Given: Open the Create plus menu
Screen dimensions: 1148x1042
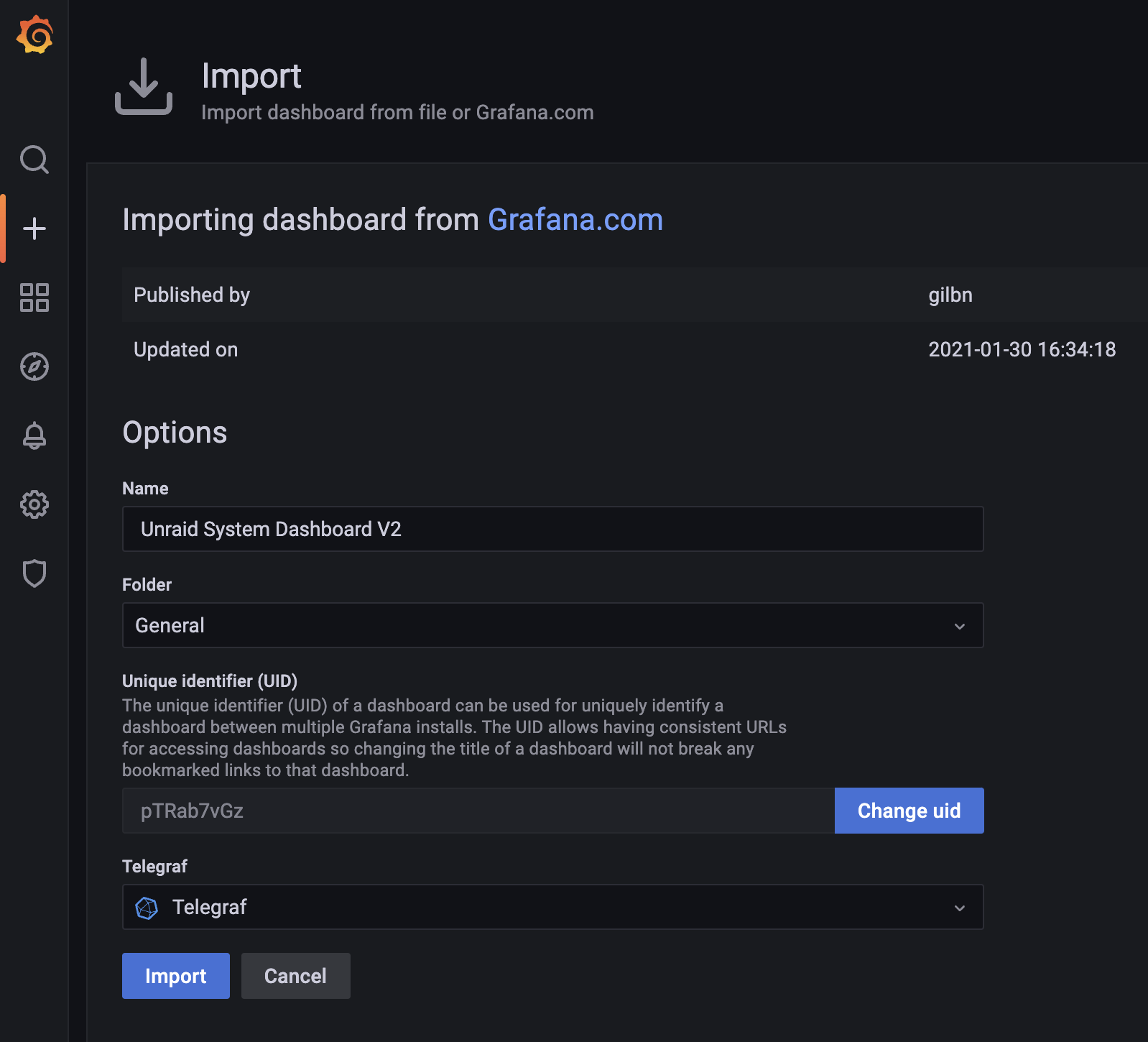Looking at the screenshot, I should point(34,229).
